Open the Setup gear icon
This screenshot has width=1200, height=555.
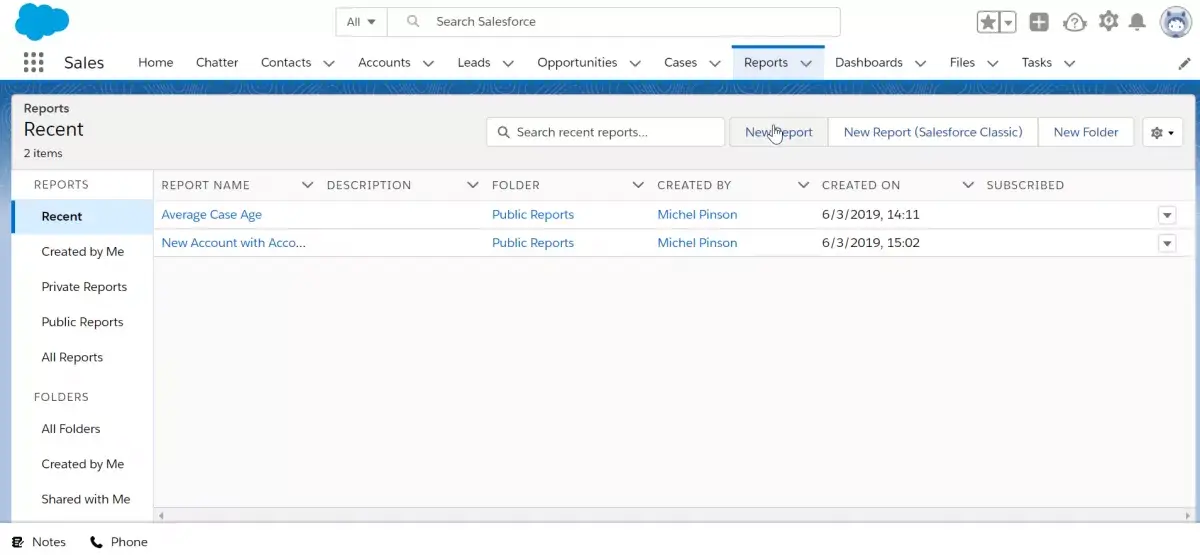click(1108, 21)
